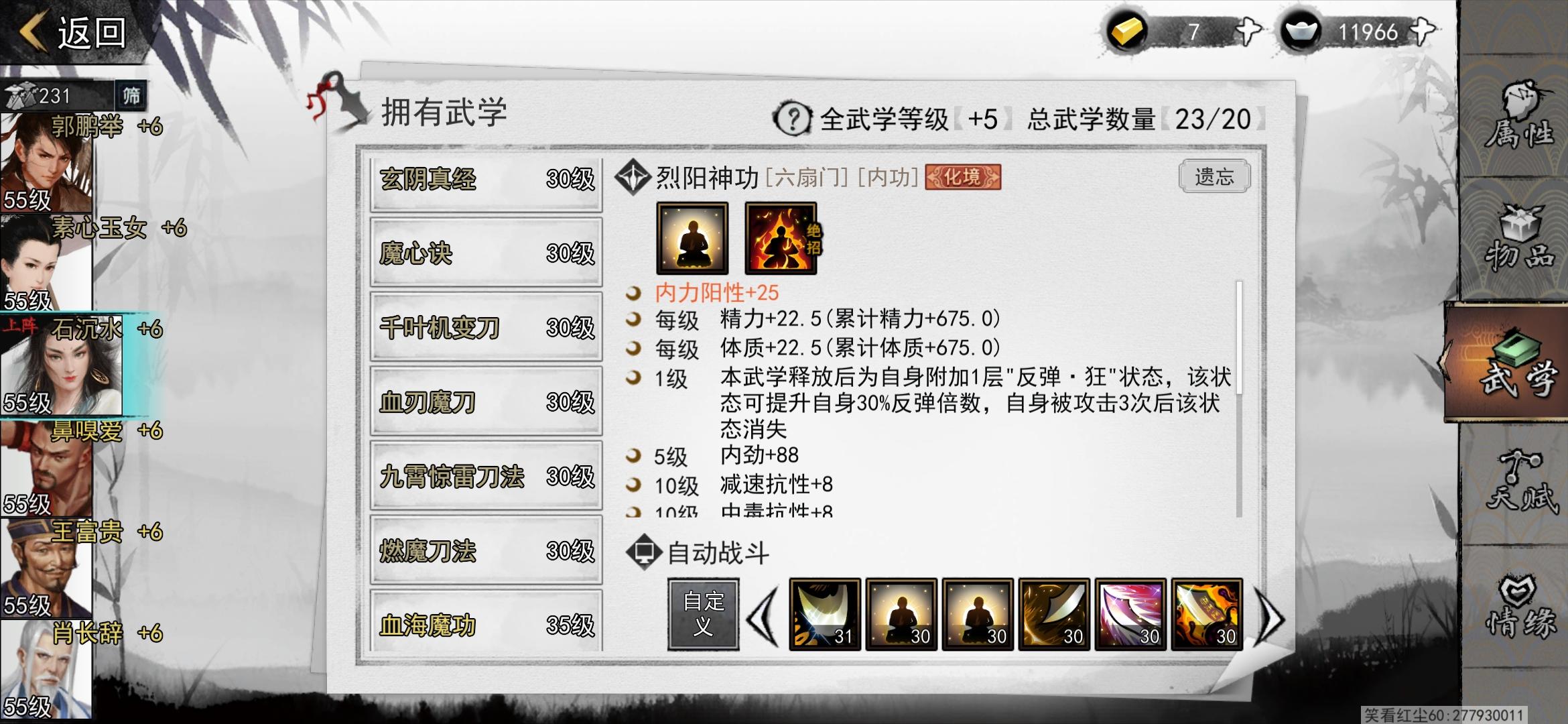This screenshot has height=724, width=1568.
Task: Add silver with the plus icon next to 11966
Action: click(x=1422, y=32)
